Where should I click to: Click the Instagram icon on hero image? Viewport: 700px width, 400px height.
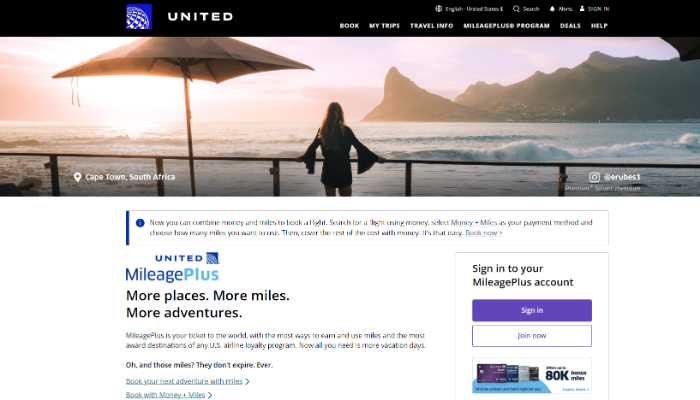pos(594,177)
